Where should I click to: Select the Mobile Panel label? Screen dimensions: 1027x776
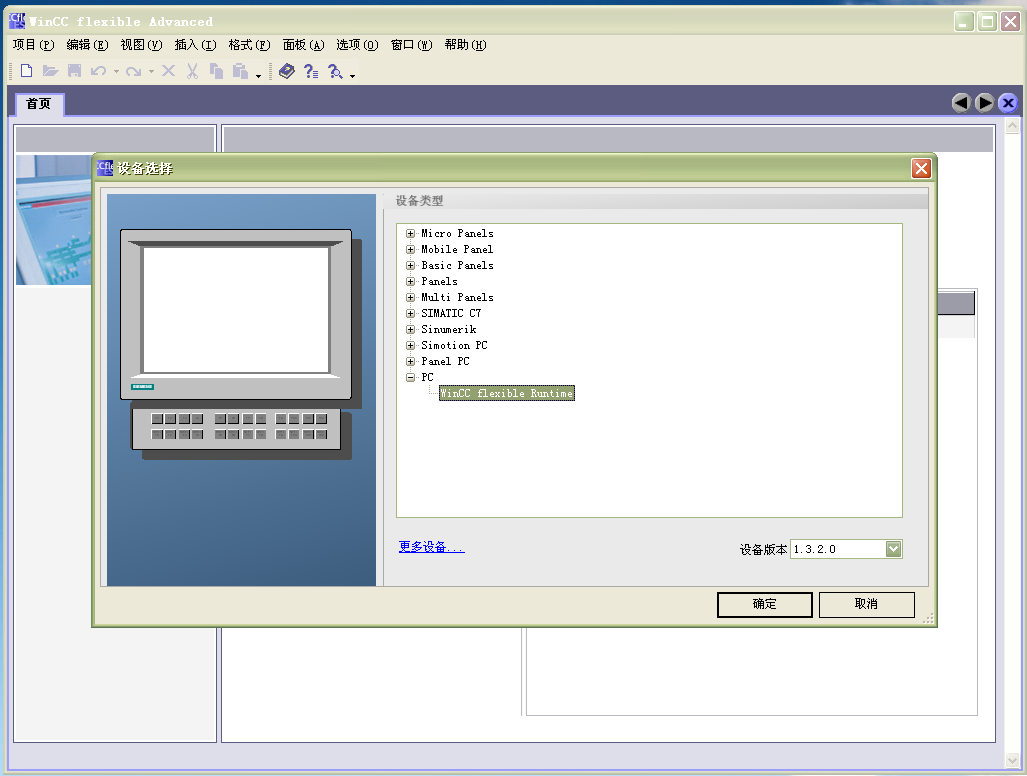point(457,249)
